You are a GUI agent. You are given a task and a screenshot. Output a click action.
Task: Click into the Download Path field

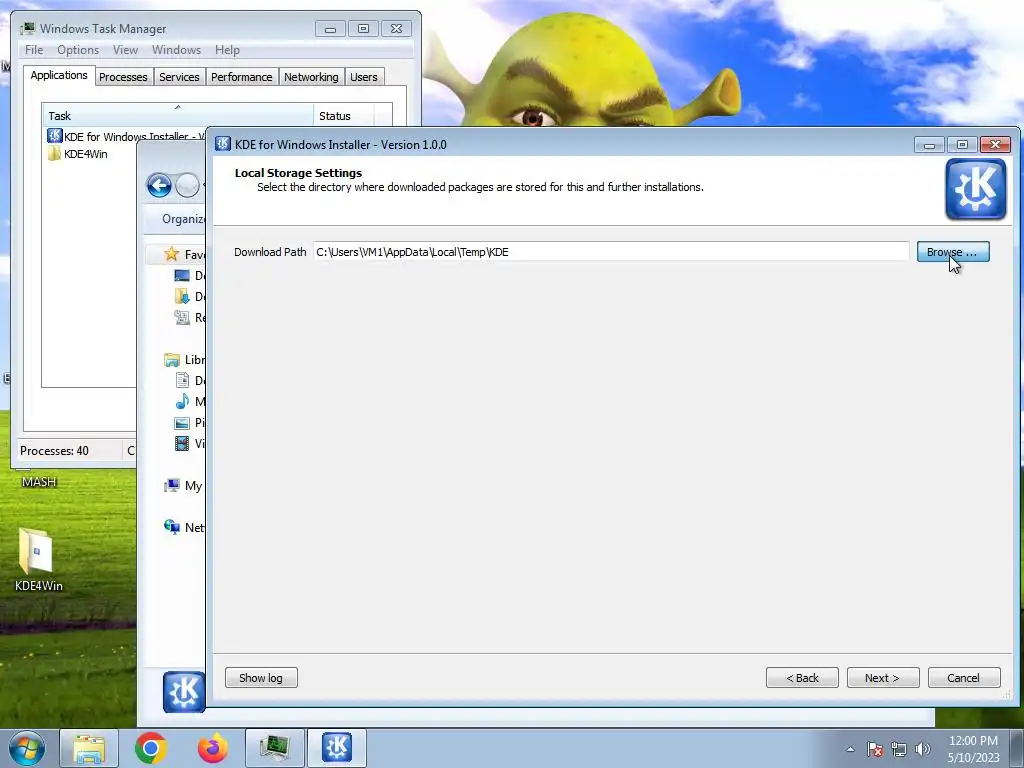tap(611, 252)
